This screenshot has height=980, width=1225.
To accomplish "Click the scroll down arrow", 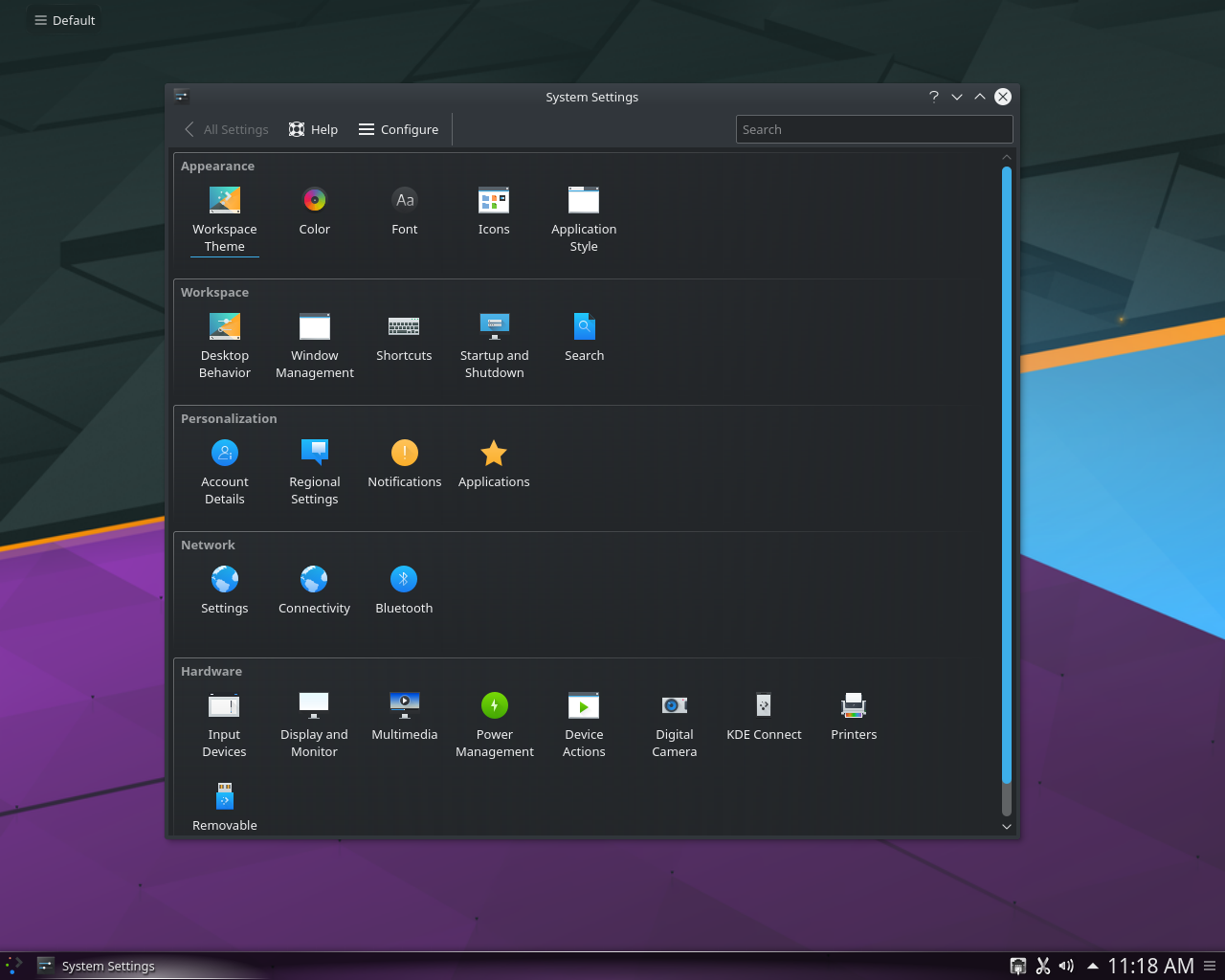I will click(1007, 826).
